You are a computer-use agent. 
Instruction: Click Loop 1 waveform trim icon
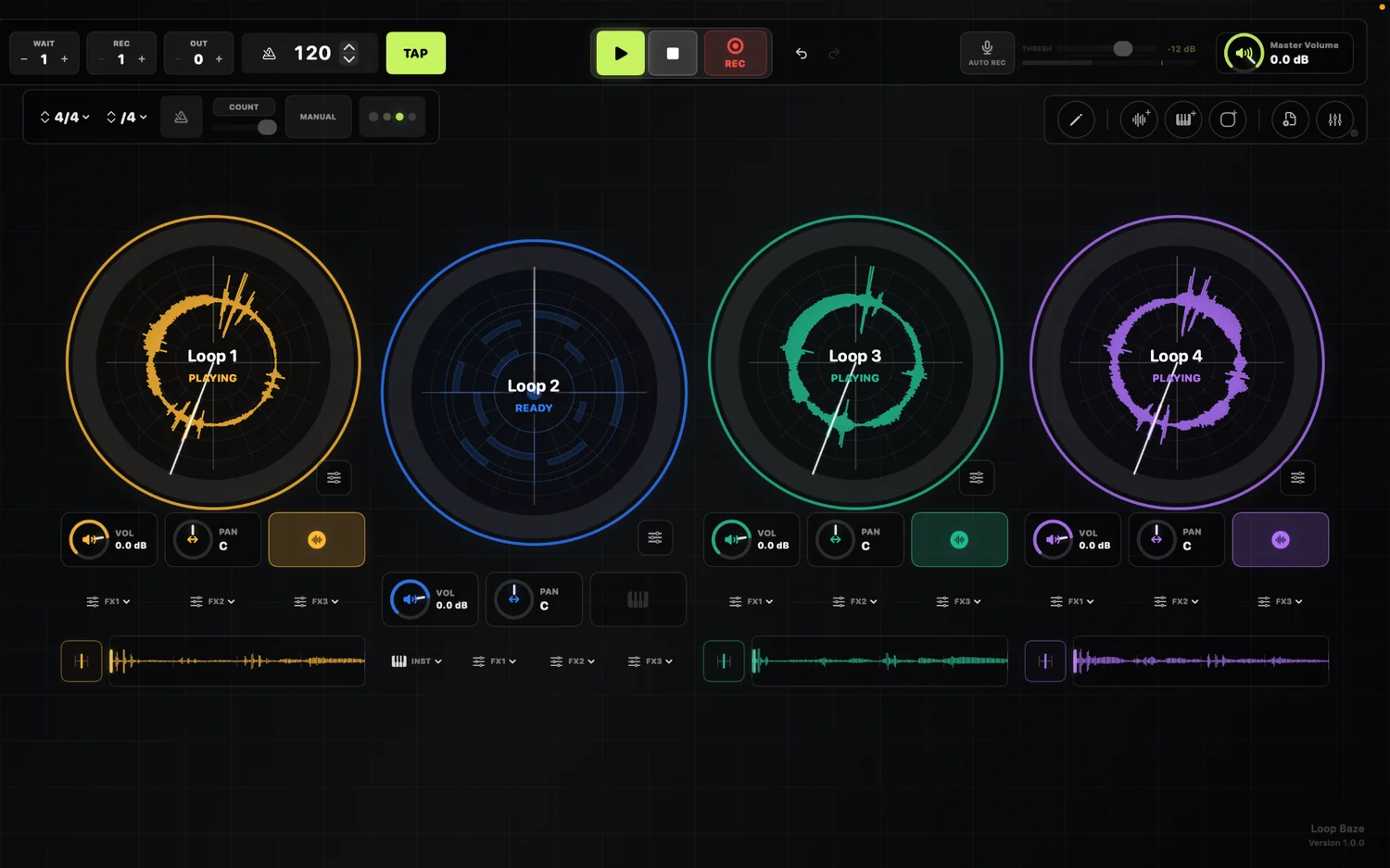pos(82,661)
